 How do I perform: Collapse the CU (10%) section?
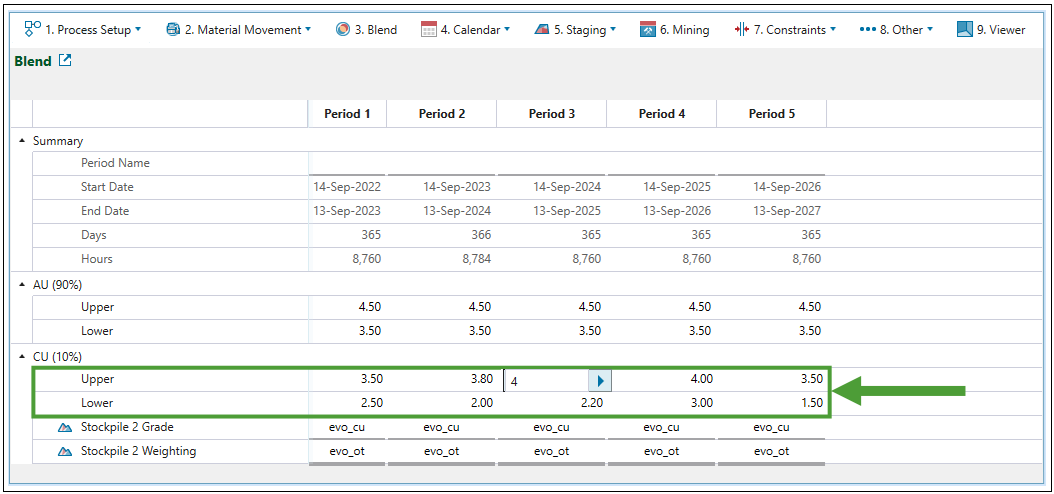point(22,357)
